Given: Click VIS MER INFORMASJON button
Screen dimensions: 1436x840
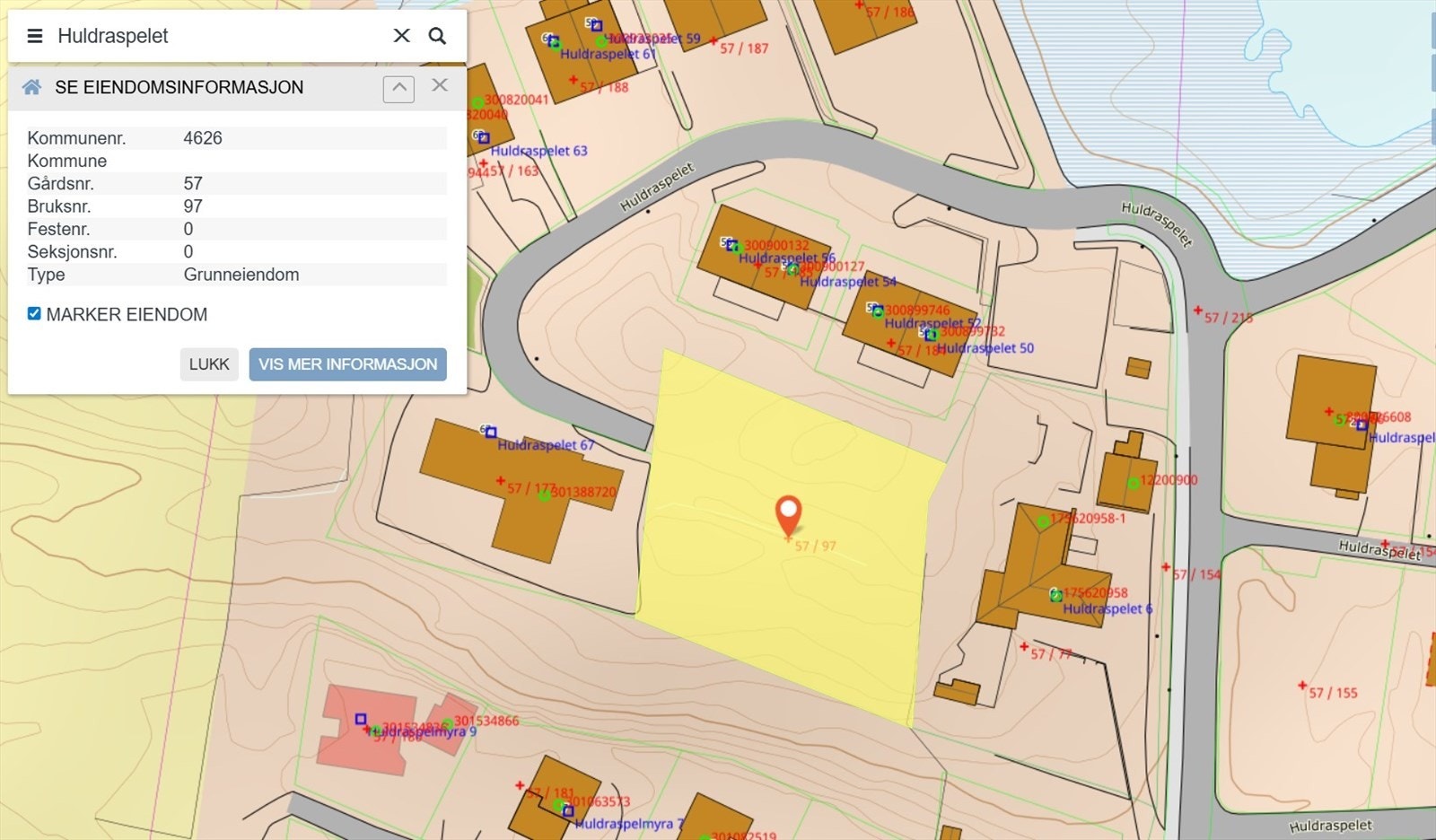Looking at the screenshot, I should [x=347, y=364].
